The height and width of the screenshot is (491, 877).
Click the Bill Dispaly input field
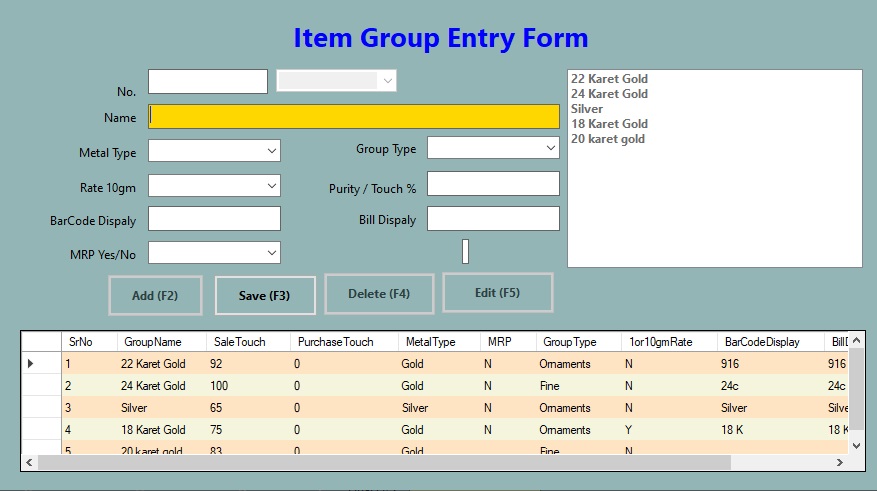(493, 219)
